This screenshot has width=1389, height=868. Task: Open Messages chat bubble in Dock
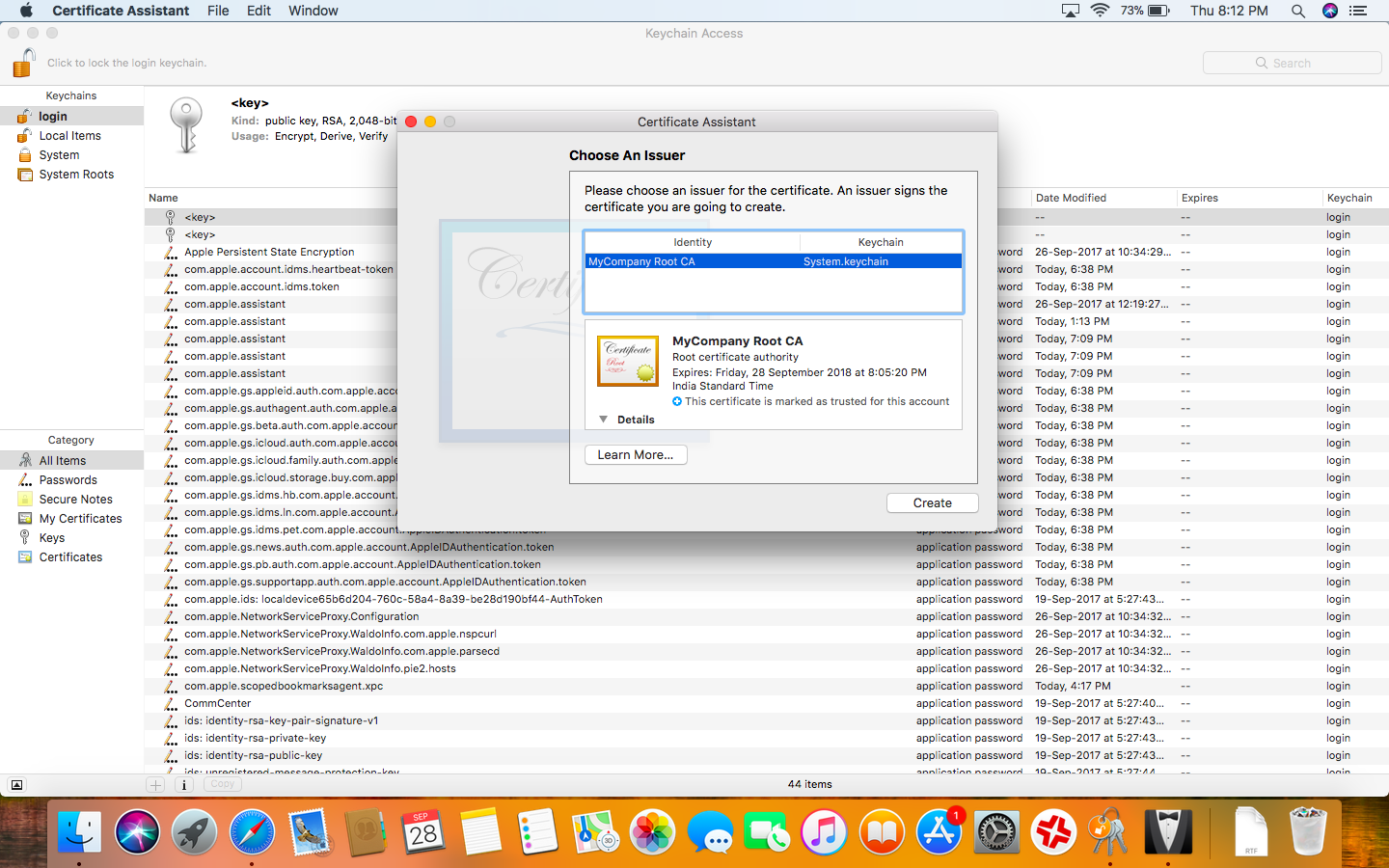tap(711, 831)
